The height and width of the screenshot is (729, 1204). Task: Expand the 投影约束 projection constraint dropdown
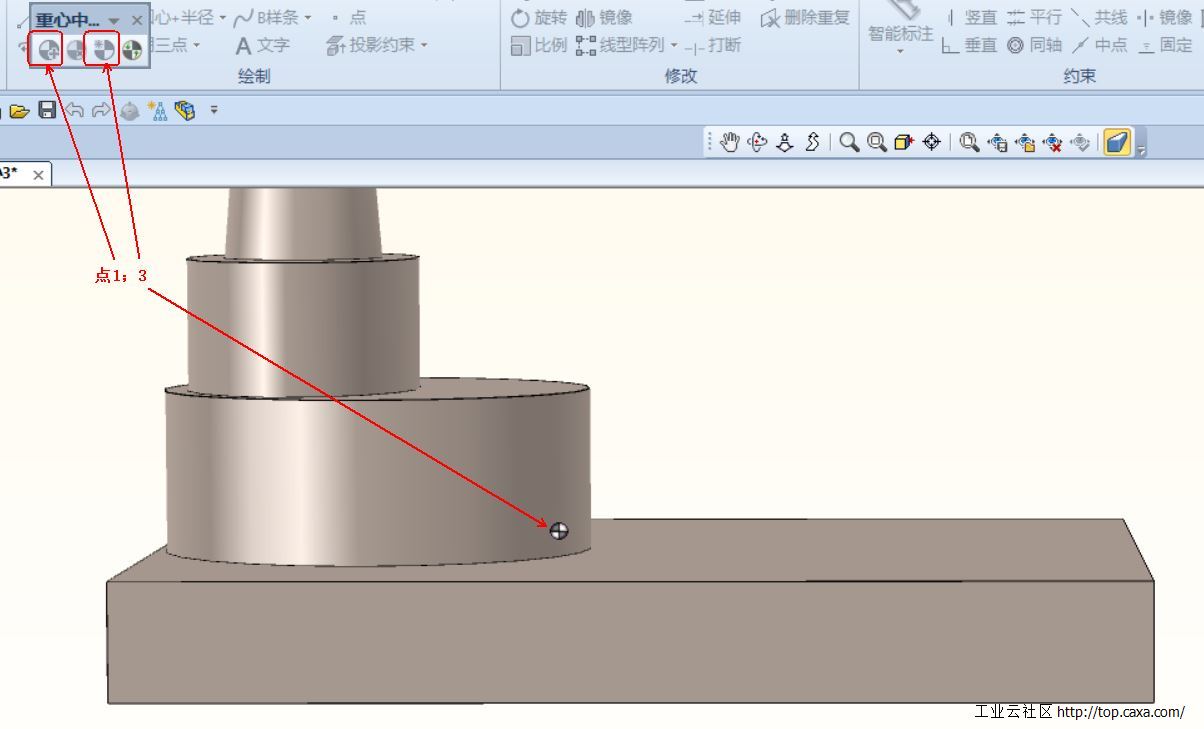(x=424, y=45)
